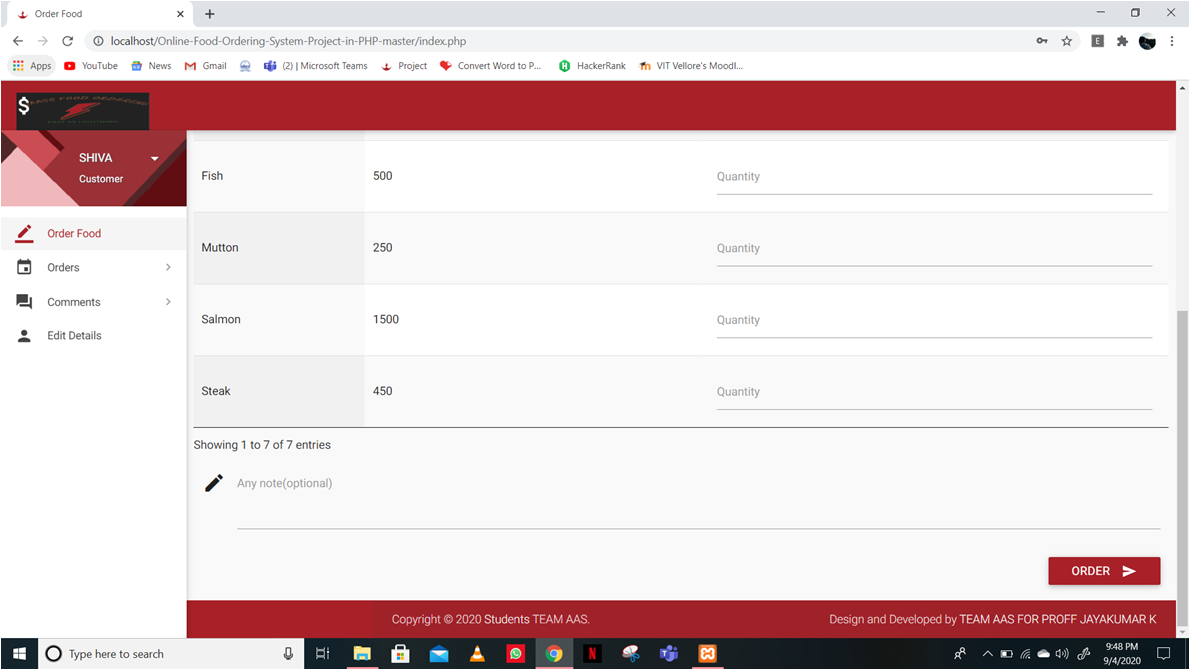Open a new browser tab
The height and width of the screenshot is (670, 1190).
[x=209, y=14]
